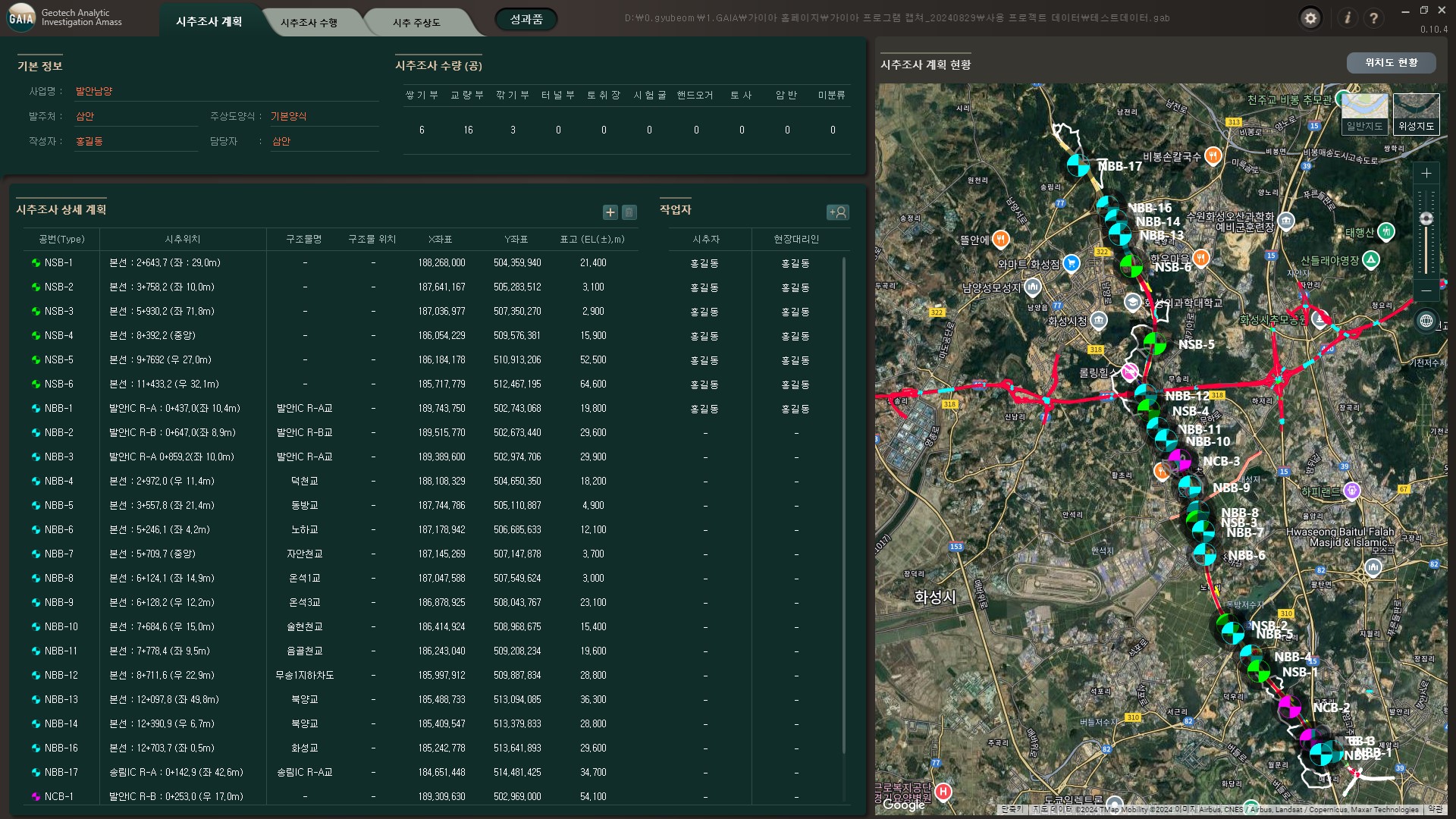Switch map to 위성지도 view
This screenshot has height=819, width=1456.
(x=1416, y=114)
